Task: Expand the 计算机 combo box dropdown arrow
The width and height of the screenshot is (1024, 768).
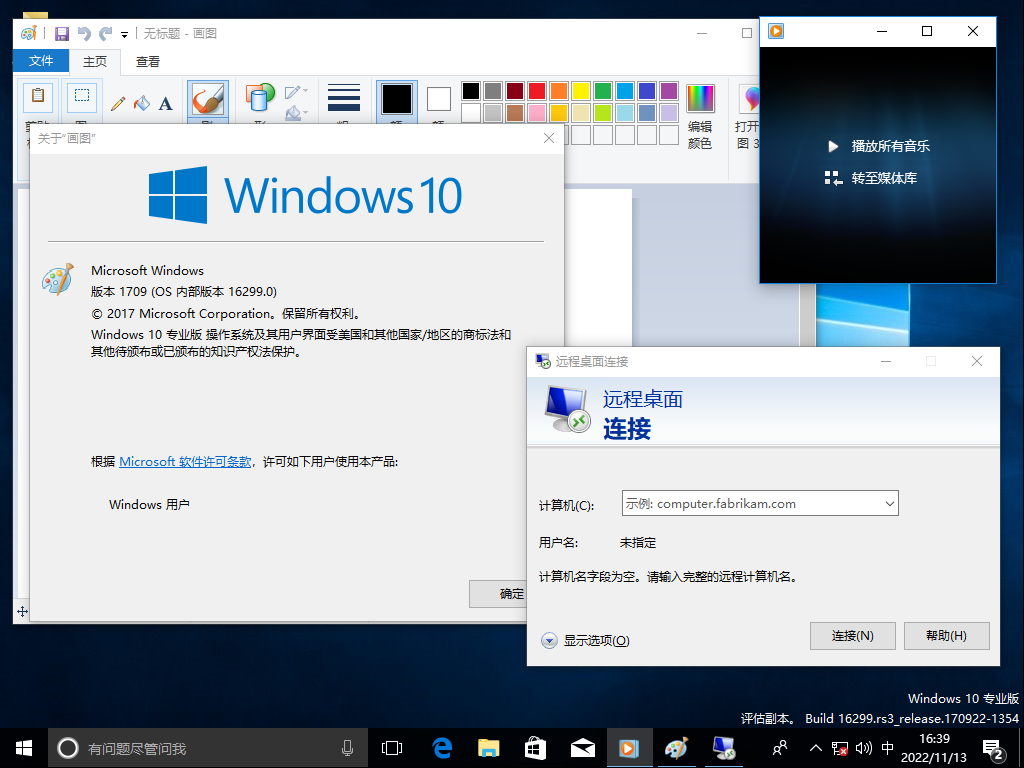Action: [889, 504]
